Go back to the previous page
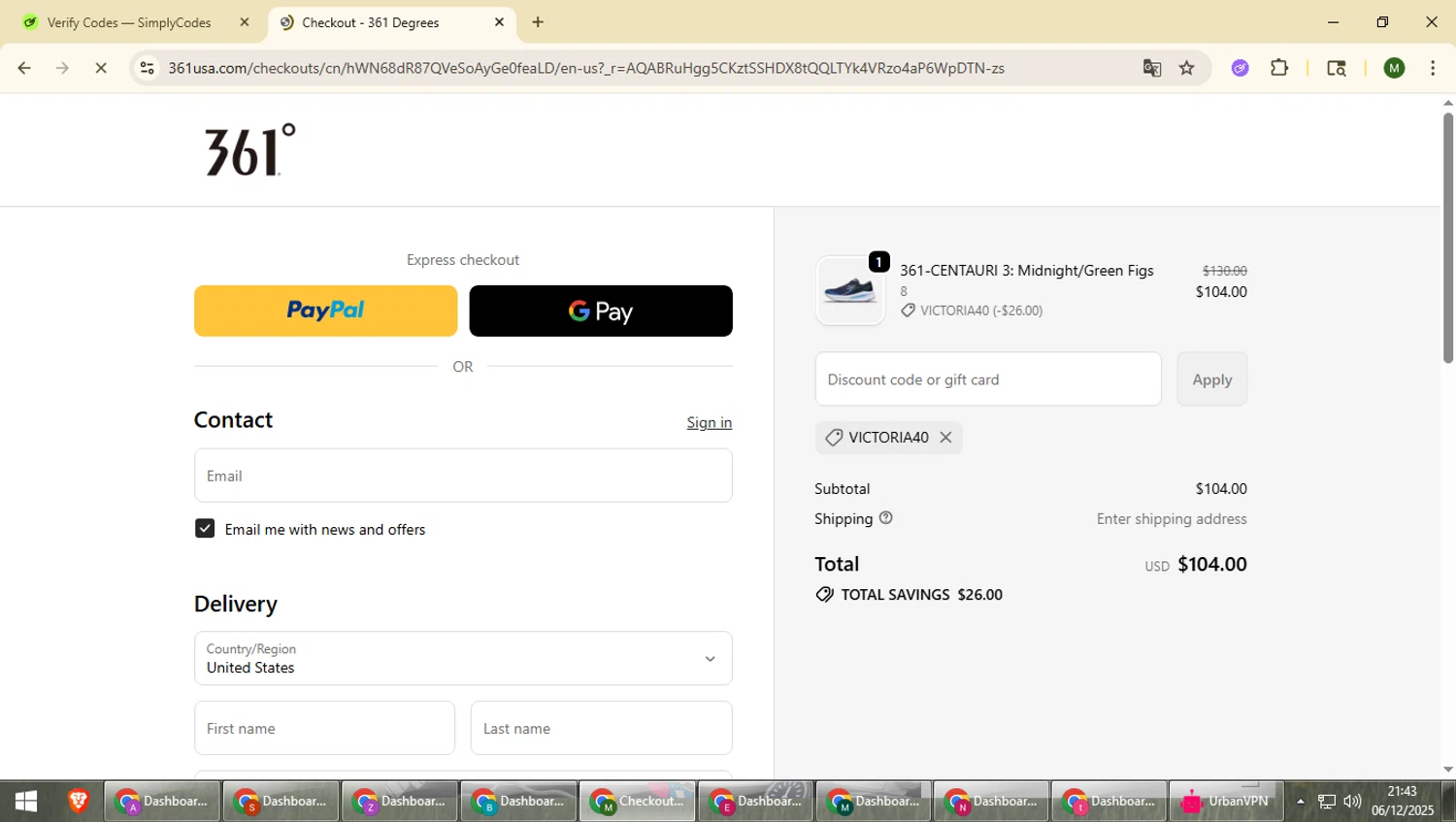Image resolution: width=1456 pixels, height=822 pixels. [x=24, y=68]
